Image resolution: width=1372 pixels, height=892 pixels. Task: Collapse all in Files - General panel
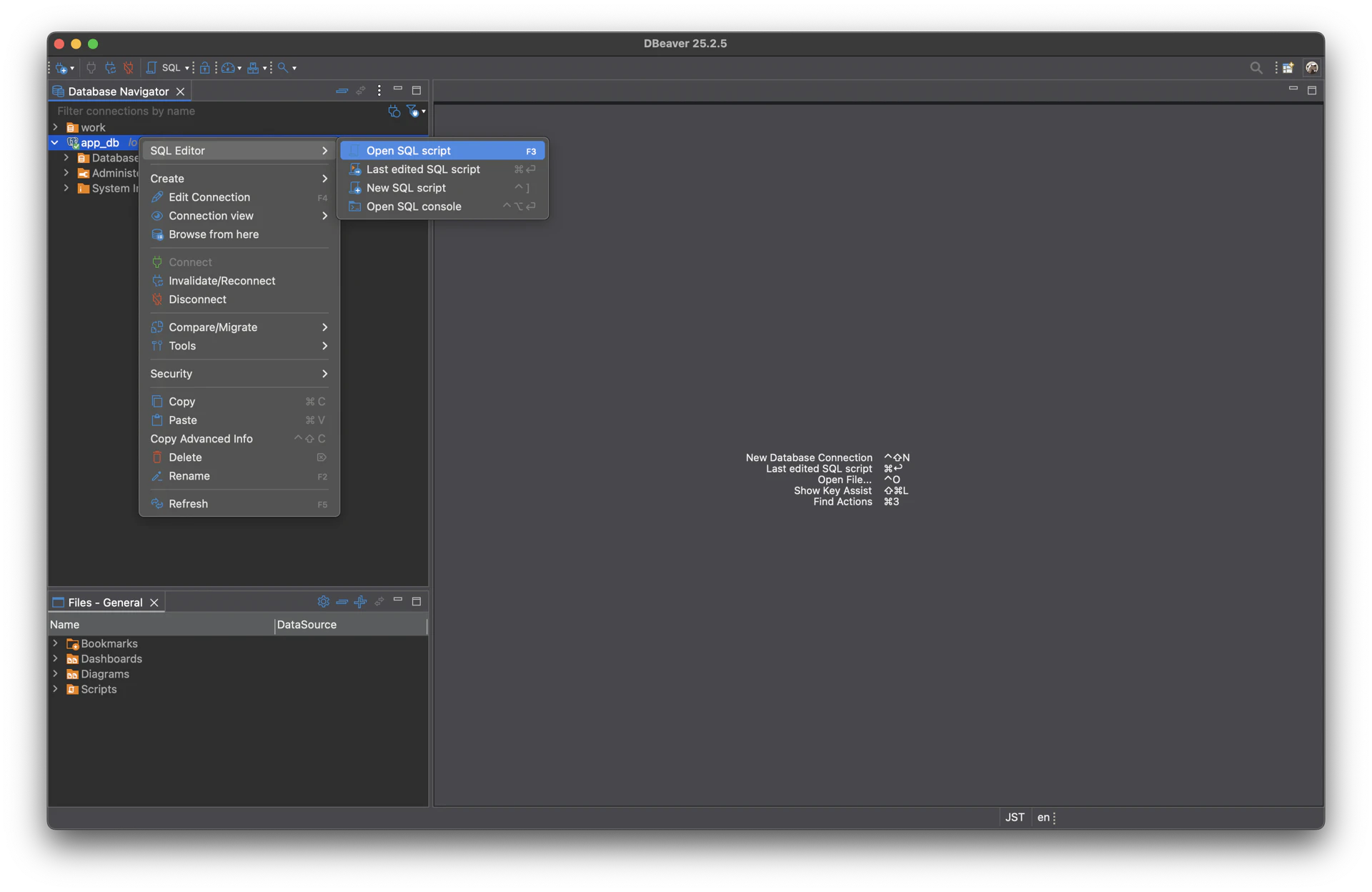[342, 602]
